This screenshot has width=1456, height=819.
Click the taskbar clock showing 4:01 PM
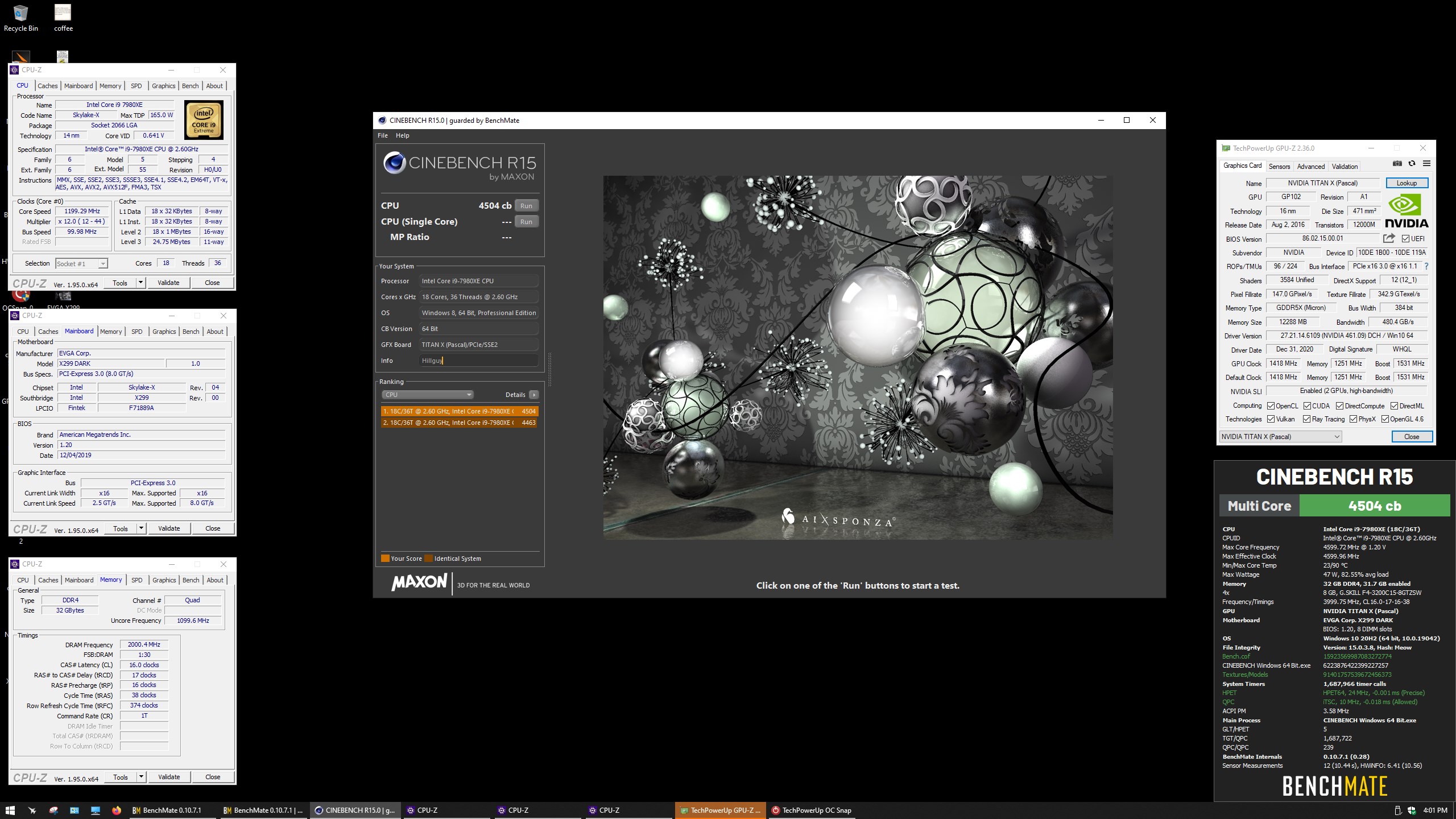(1435, 810)
